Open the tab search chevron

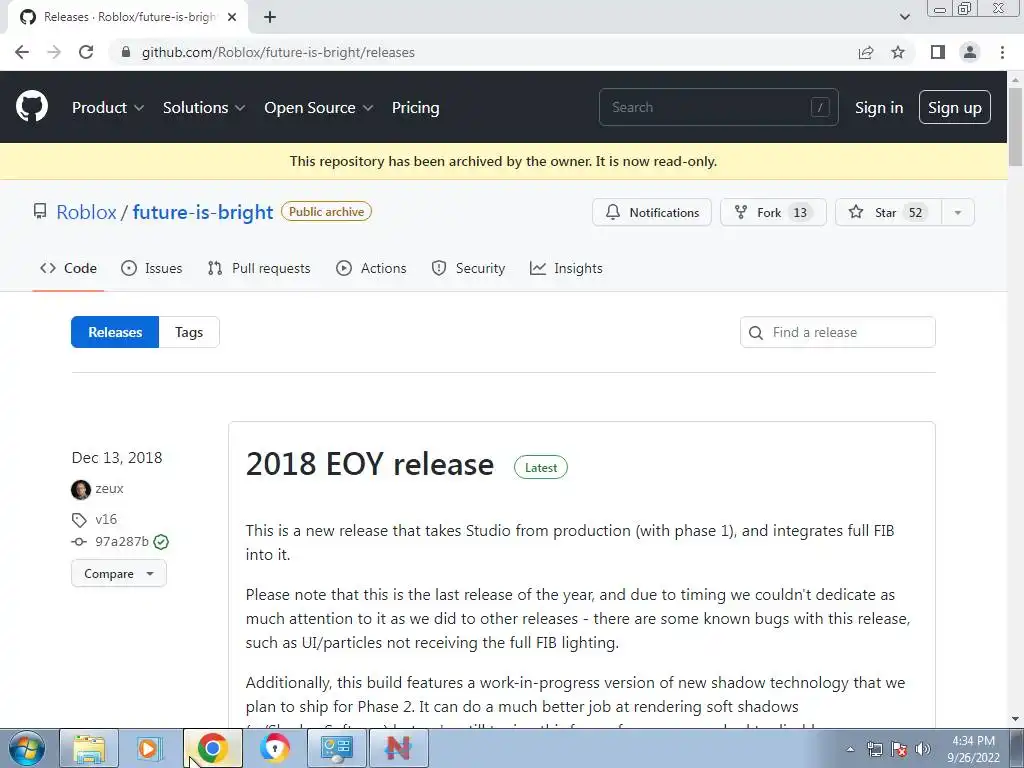[x=904, y=17]
